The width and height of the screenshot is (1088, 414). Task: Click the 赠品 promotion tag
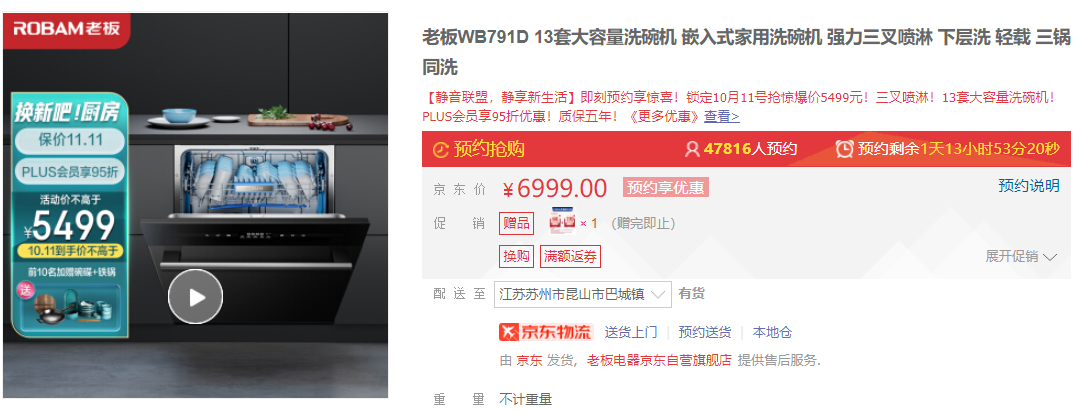516,223
